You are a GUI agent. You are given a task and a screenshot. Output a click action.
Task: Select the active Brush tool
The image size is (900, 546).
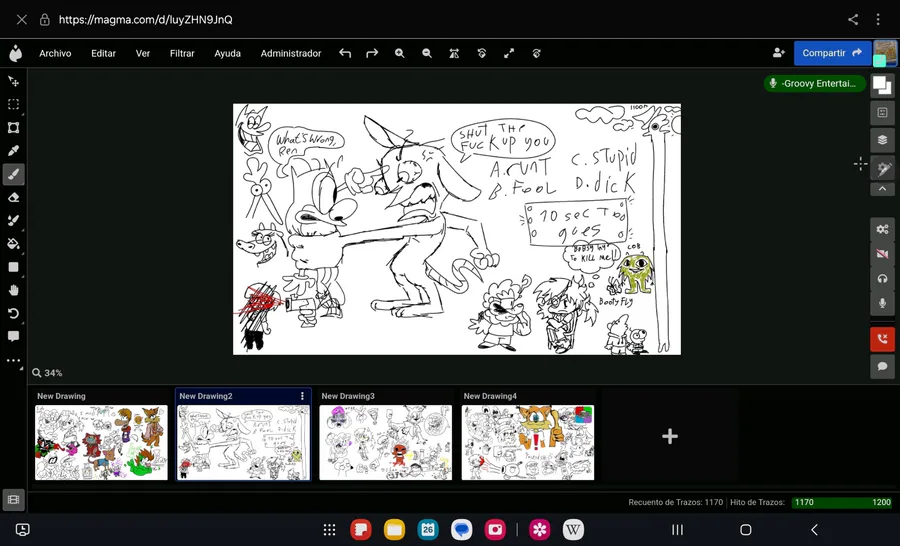pos(13,174)
